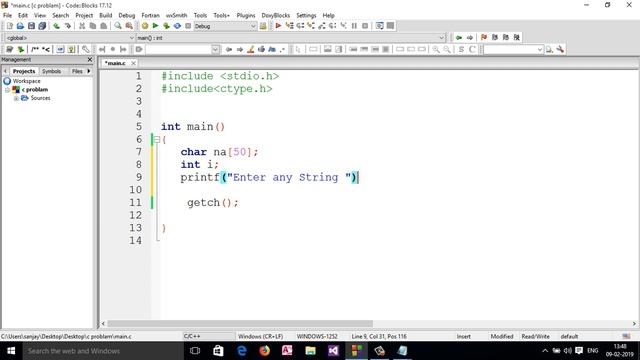640x360 pixels.
Task: Open the main() : int function dropdown
Action: pyautogui.click(x=290, y=38)
